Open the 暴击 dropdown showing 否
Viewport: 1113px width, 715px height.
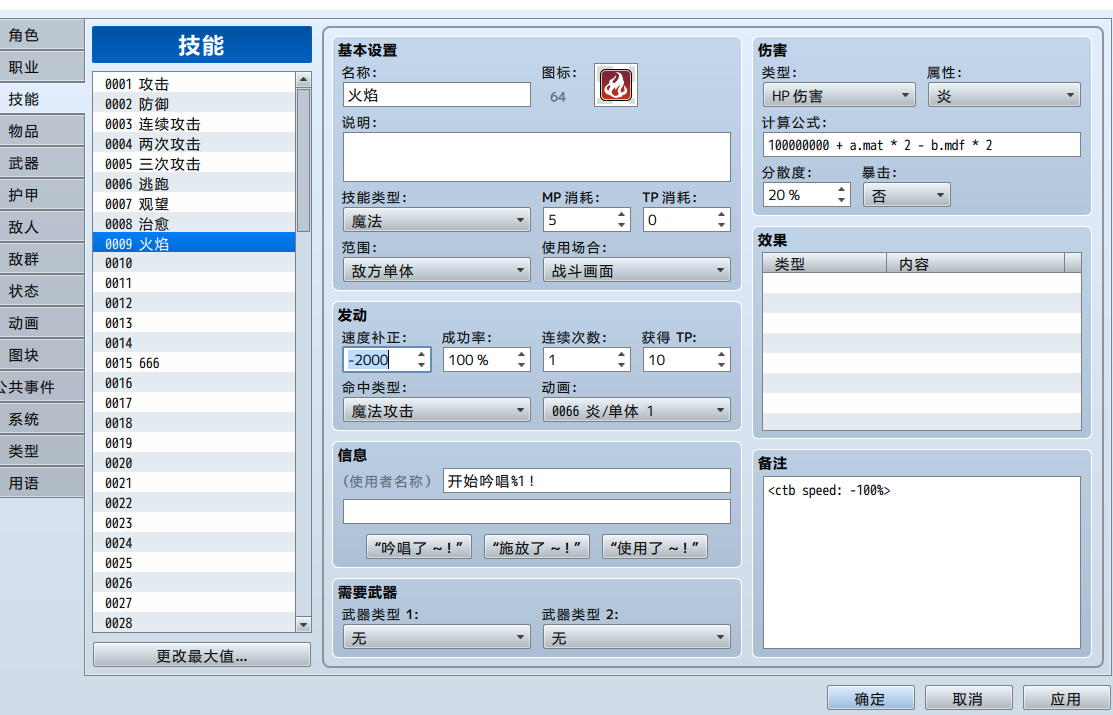906,195
